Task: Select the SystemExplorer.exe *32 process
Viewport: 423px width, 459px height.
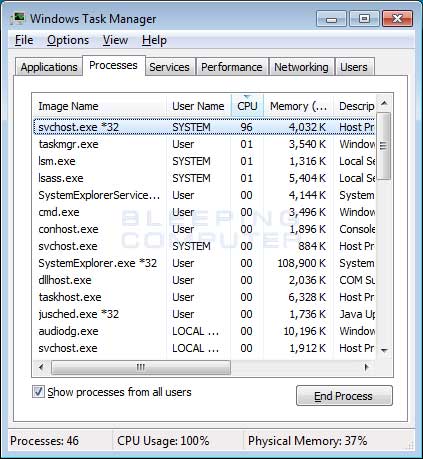Action: [204, 263]
